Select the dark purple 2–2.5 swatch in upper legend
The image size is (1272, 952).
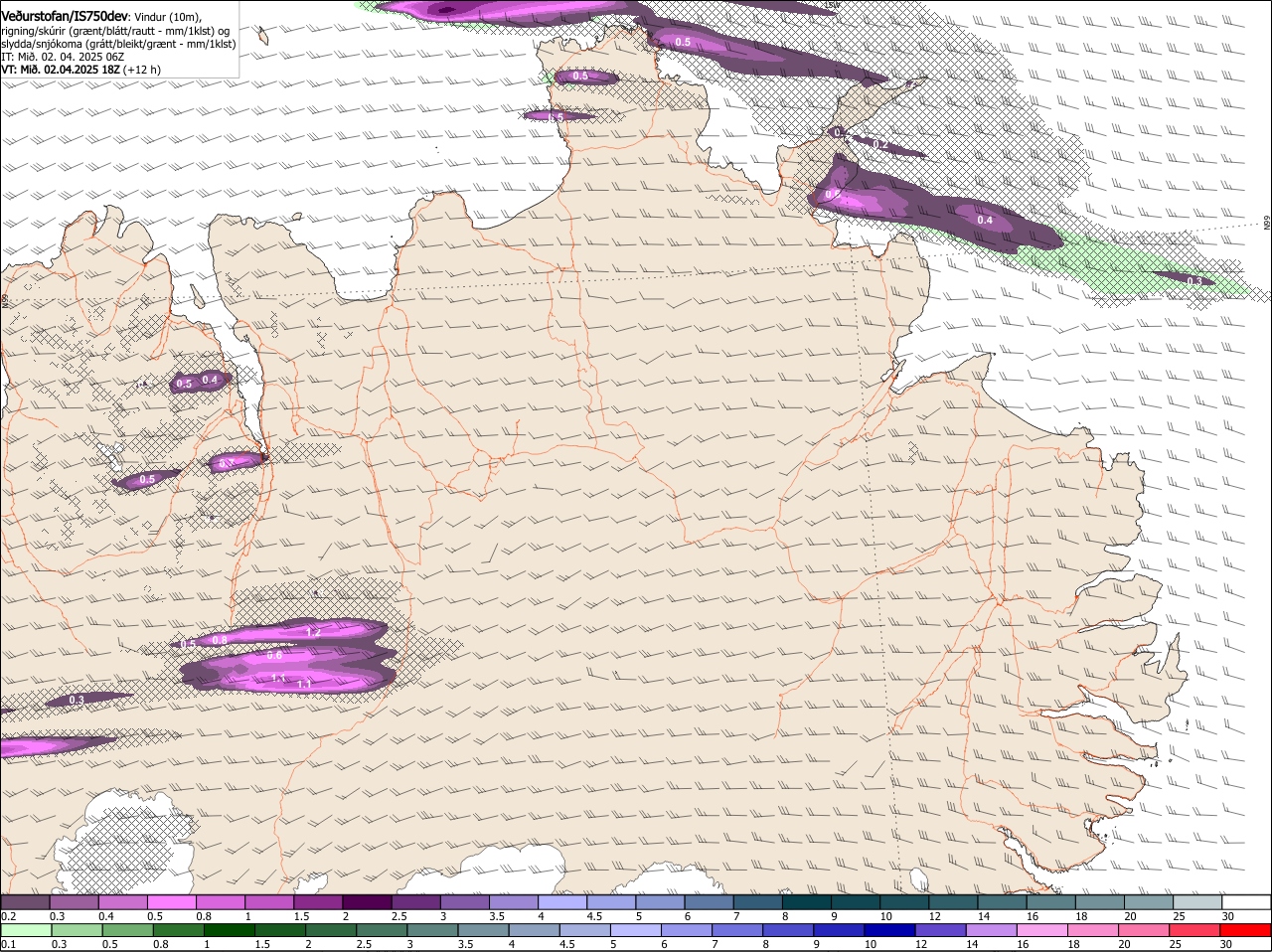point(366,901)
